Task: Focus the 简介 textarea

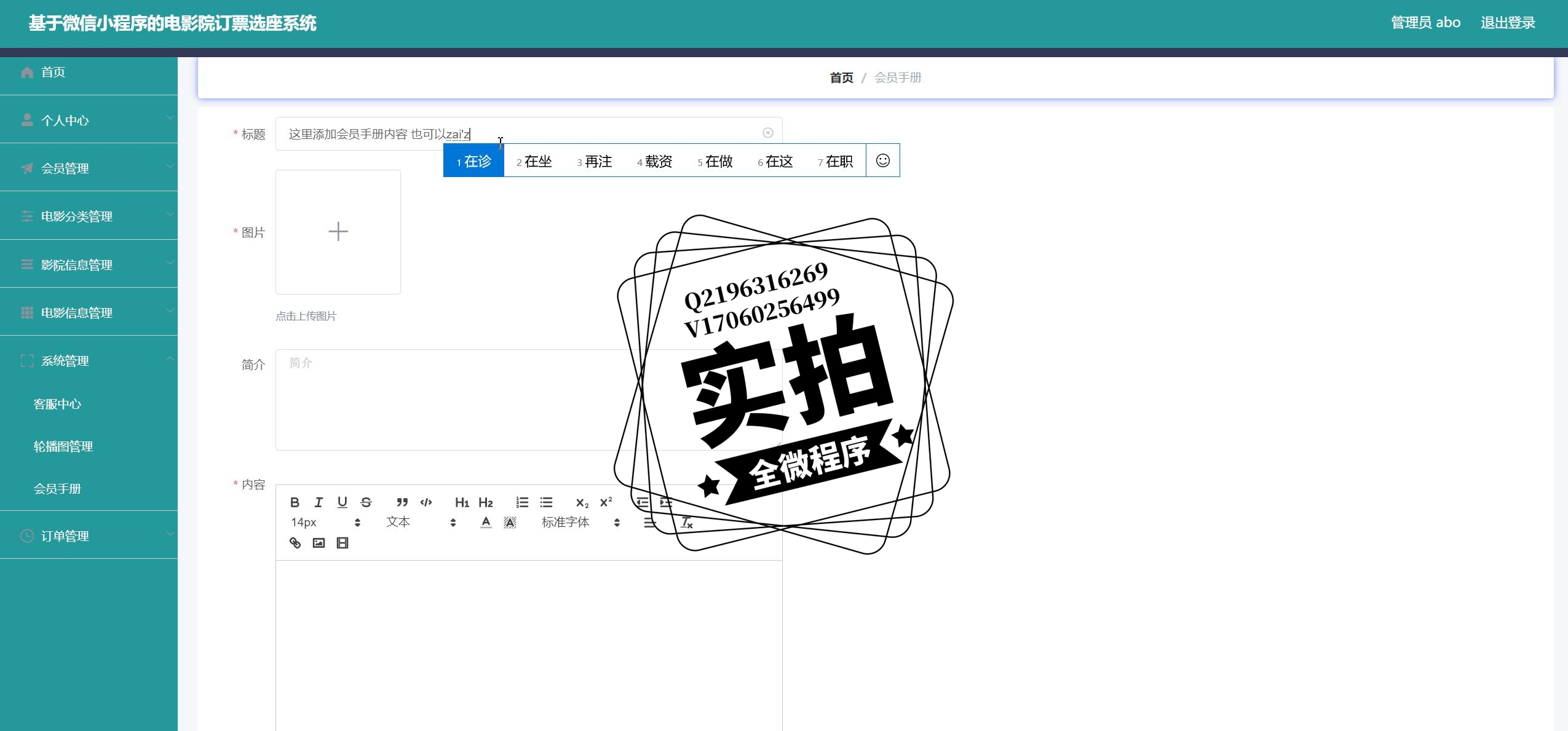Action: (x=529, y=400)
